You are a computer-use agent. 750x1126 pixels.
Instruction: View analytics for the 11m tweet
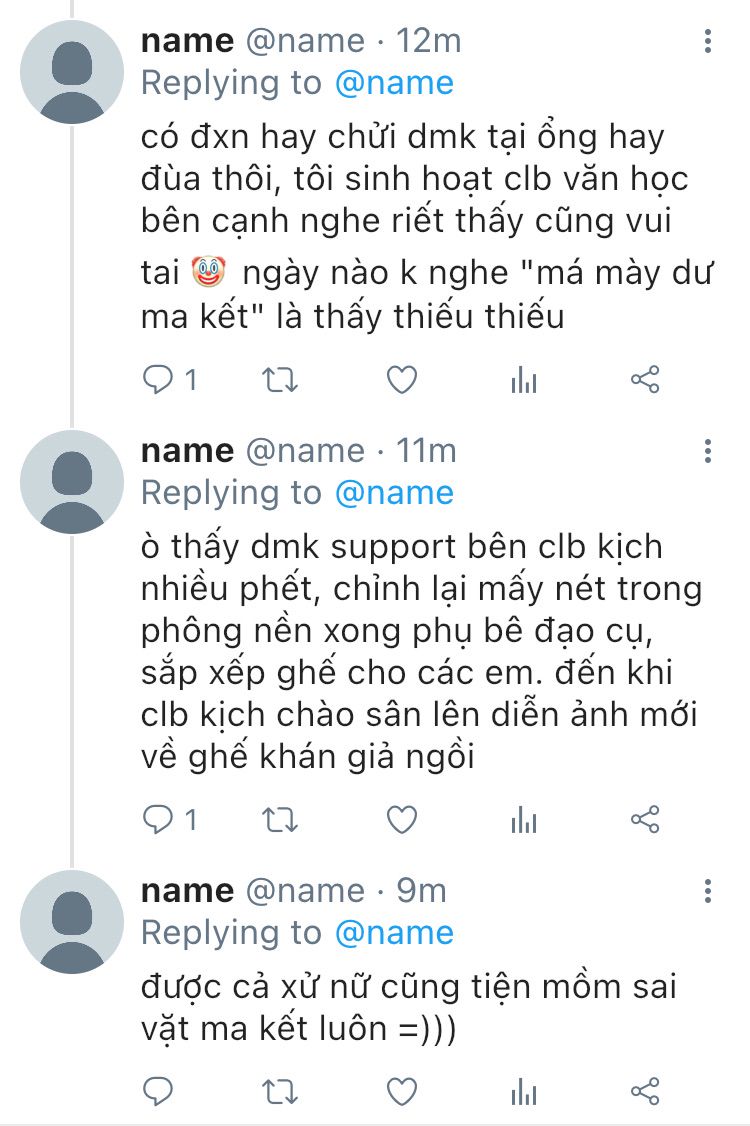coord(524,821)
